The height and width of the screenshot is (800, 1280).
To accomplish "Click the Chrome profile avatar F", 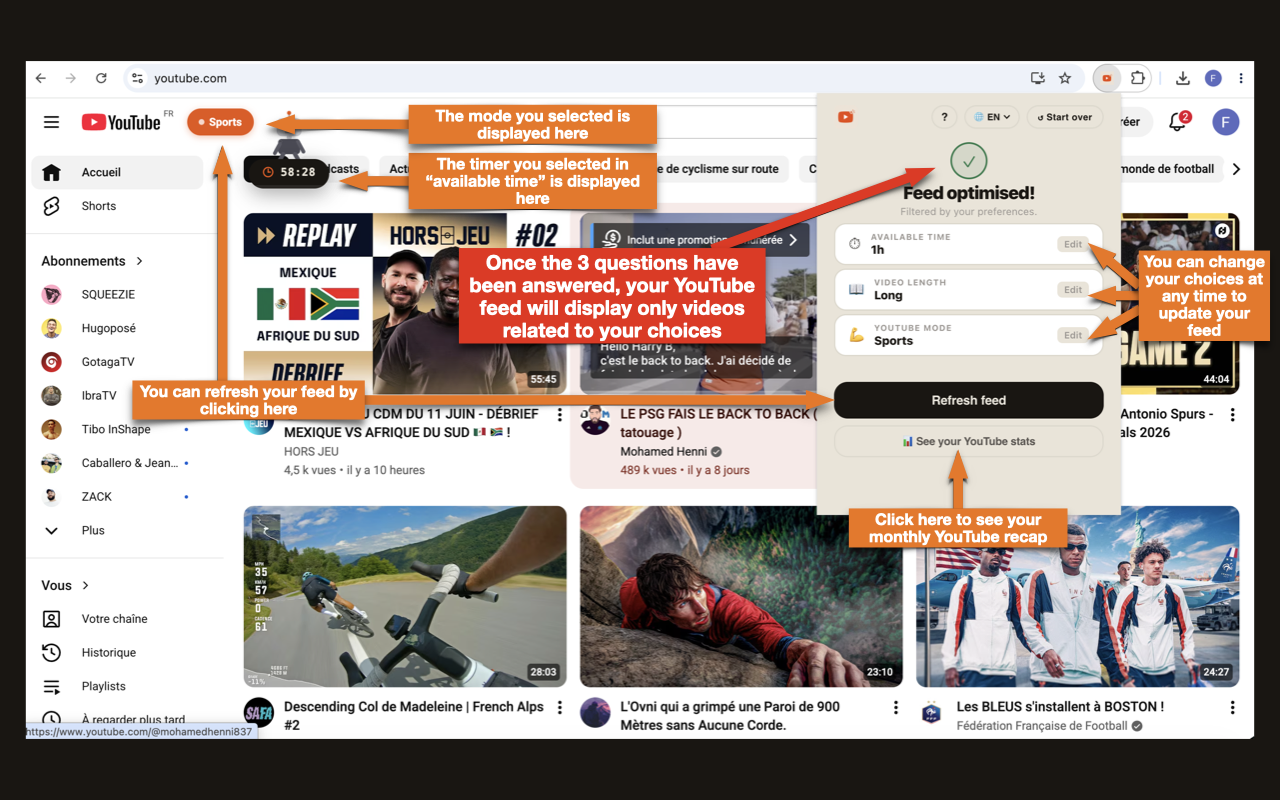I will click(1213, 78).
